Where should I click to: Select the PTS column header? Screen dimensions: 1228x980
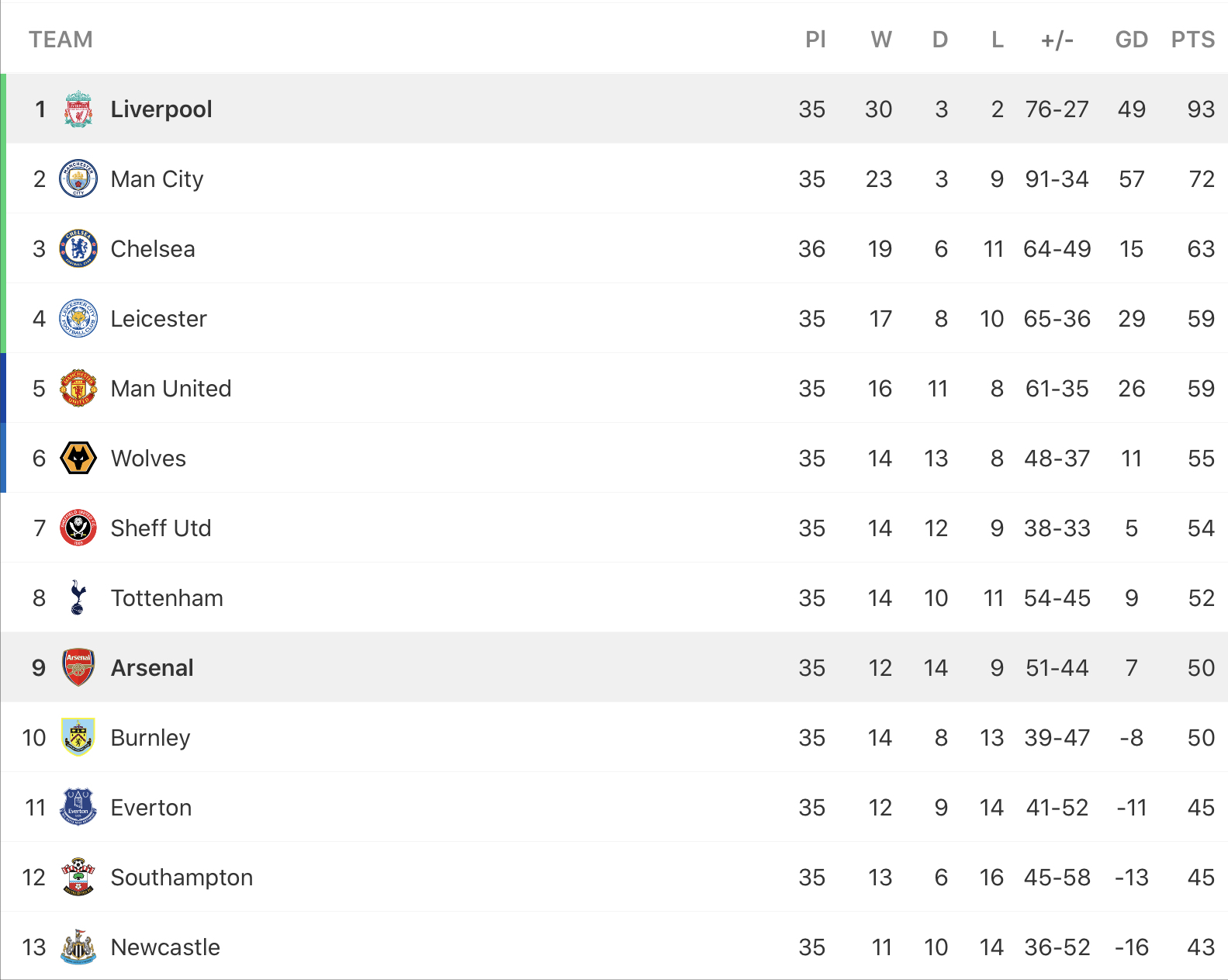click(x=1193, y=40)
